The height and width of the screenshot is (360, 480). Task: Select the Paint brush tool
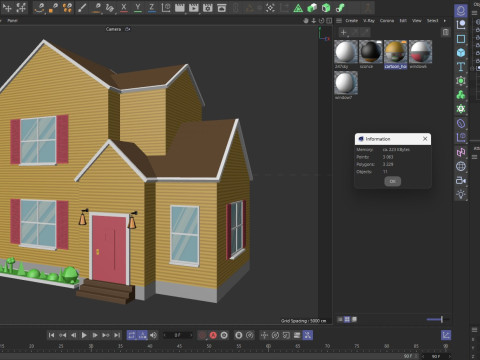click(82, 7)
